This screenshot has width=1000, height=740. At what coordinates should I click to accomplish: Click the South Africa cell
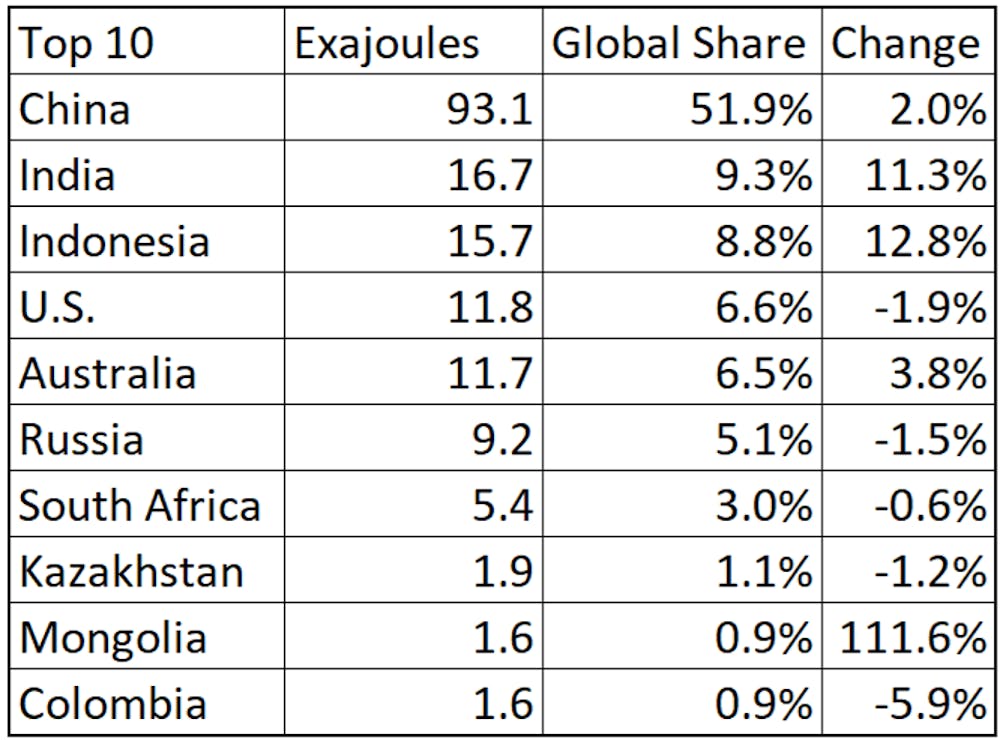tap(147, 504)
